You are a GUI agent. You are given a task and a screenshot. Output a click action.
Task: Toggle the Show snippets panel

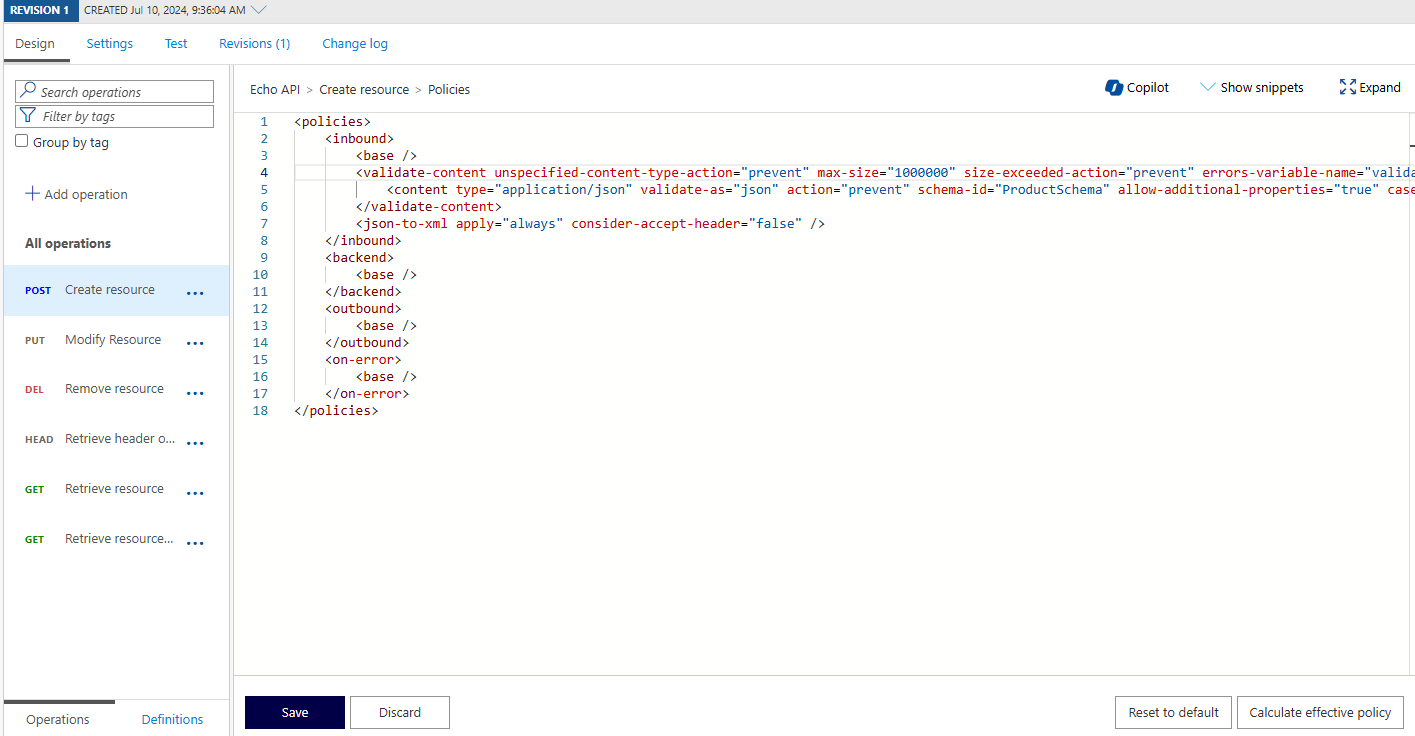click(1251, 87)
